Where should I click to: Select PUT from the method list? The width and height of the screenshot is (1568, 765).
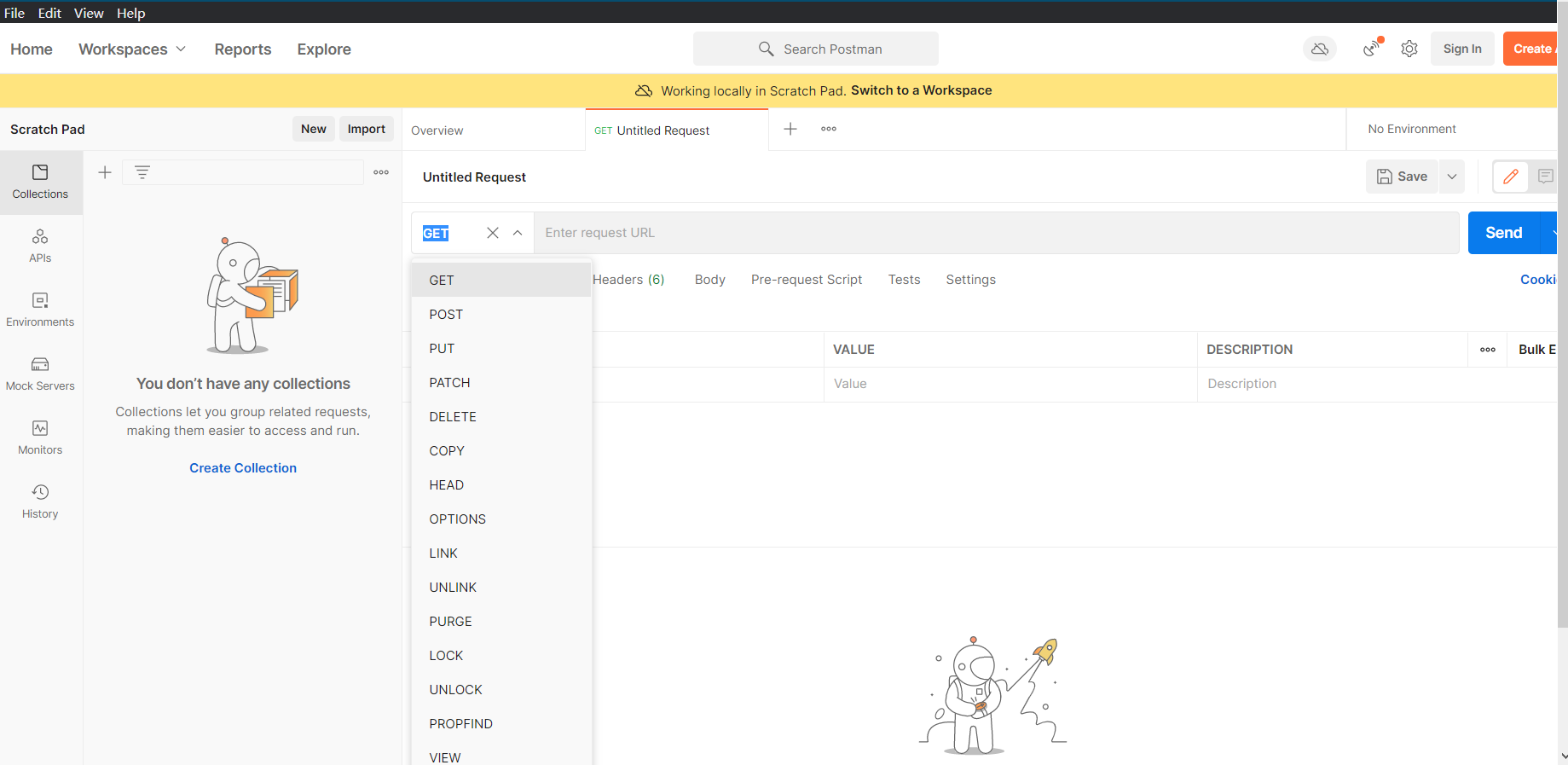[x=501, y=349]
